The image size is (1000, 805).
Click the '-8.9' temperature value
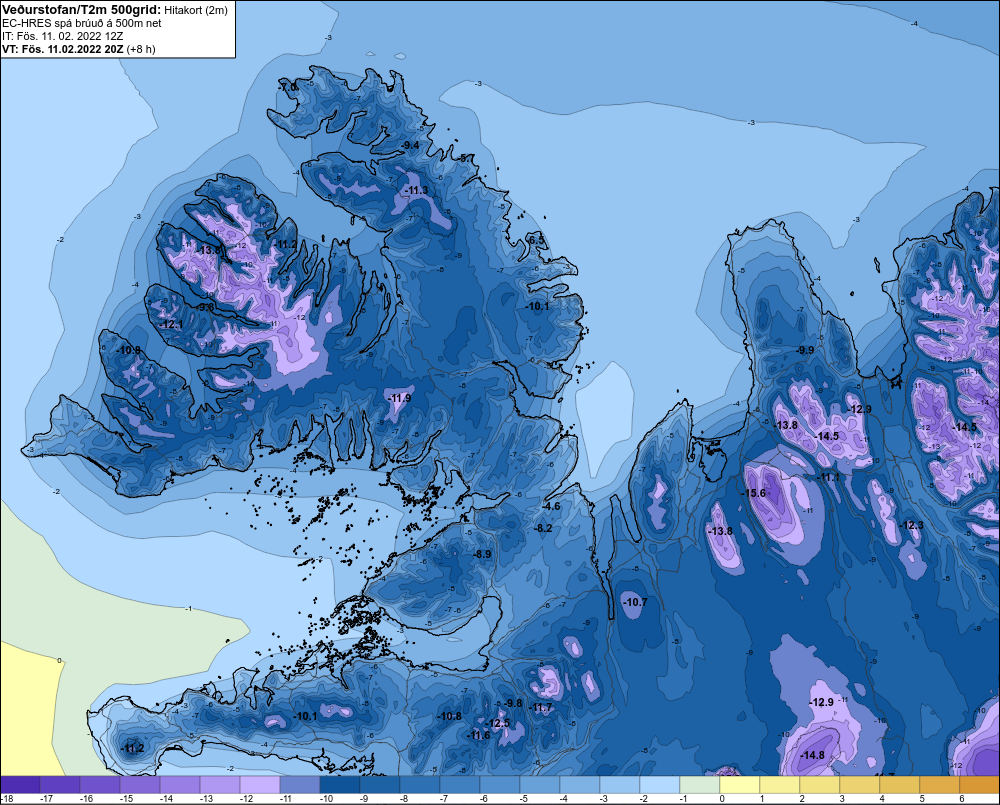click(483, 554)
